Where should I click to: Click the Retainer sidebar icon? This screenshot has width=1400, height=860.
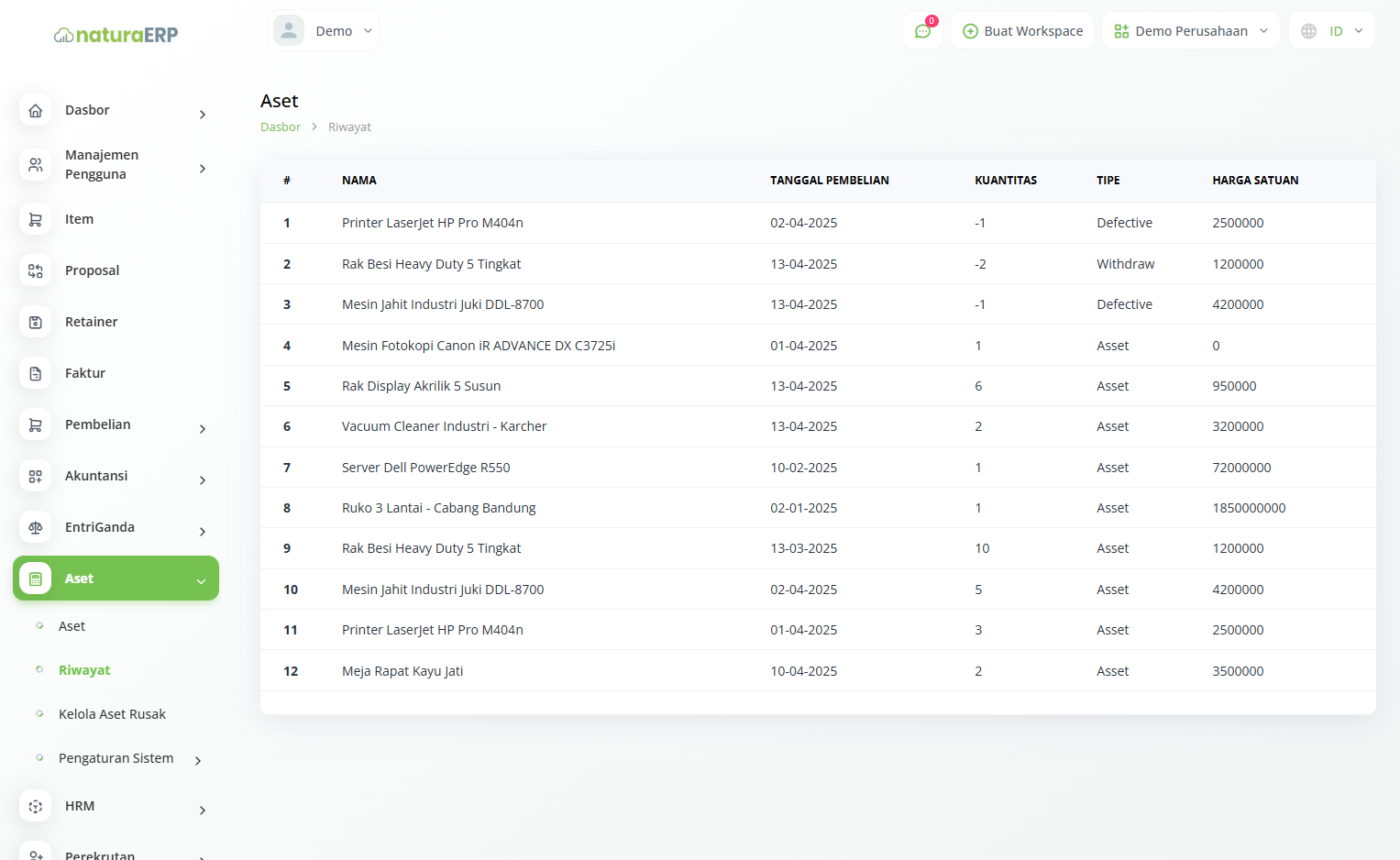click(x=36, y=323)
